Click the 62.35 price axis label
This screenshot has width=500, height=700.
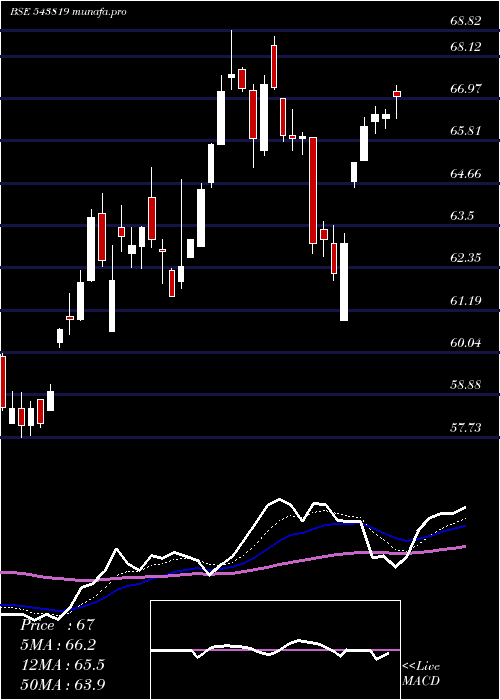point(466,258)
